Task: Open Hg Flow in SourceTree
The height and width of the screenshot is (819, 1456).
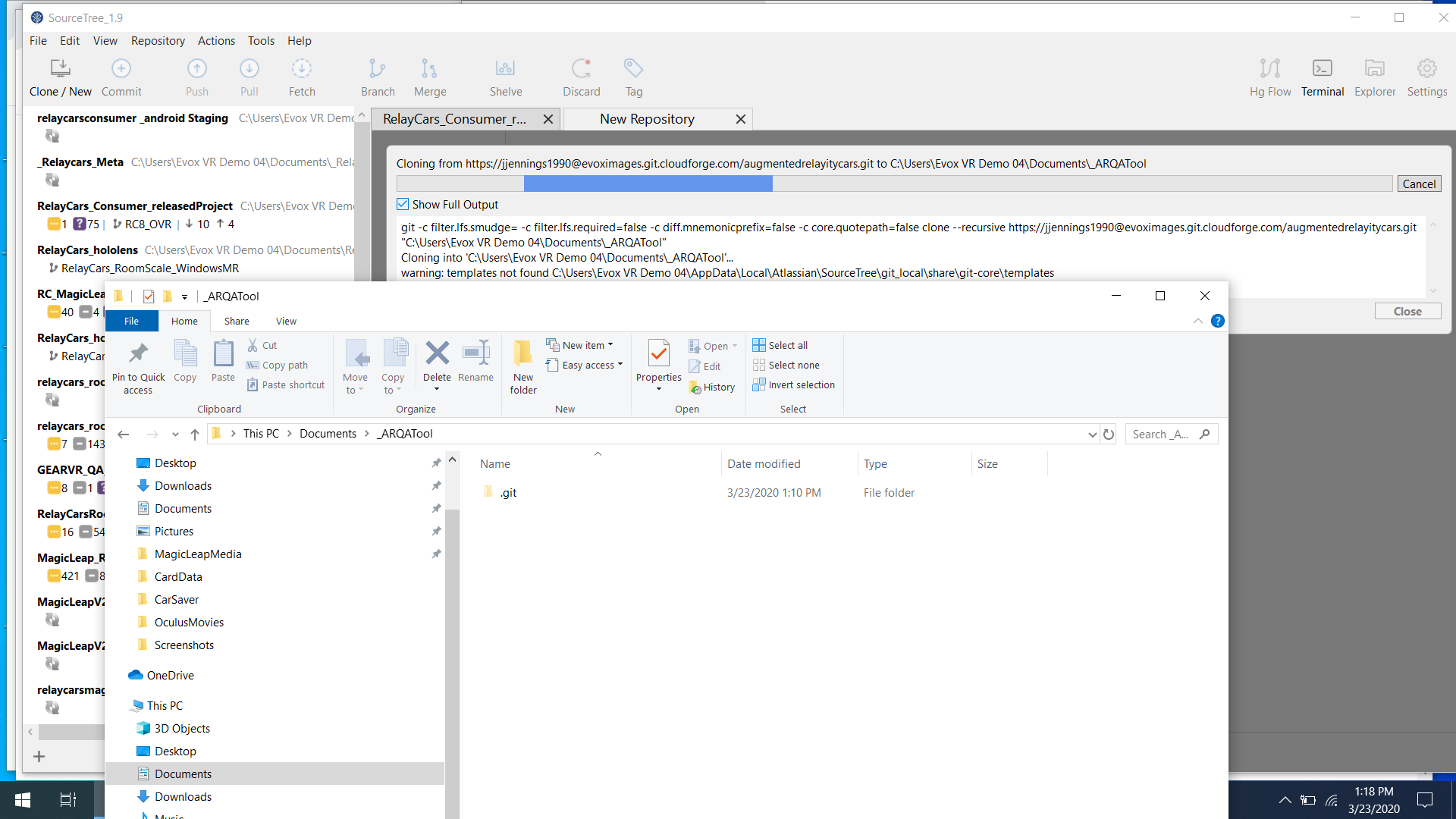Action: pos(1270,77)
